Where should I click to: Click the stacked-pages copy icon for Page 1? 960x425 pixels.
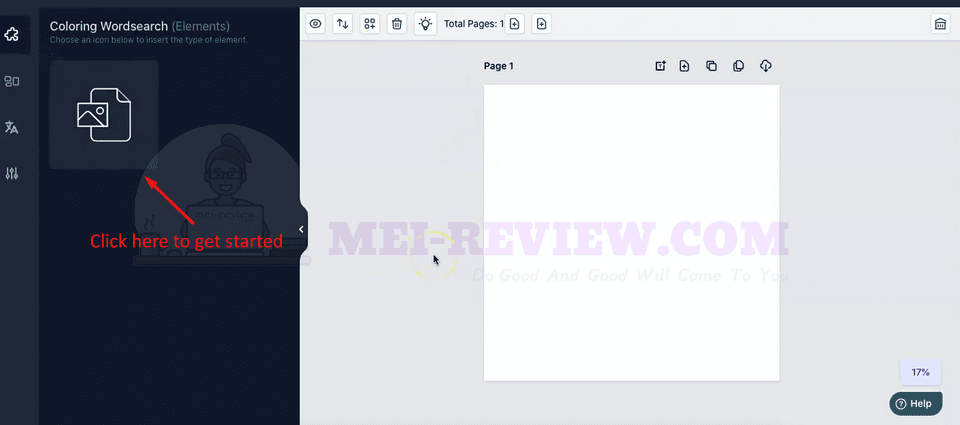point(738,66)
